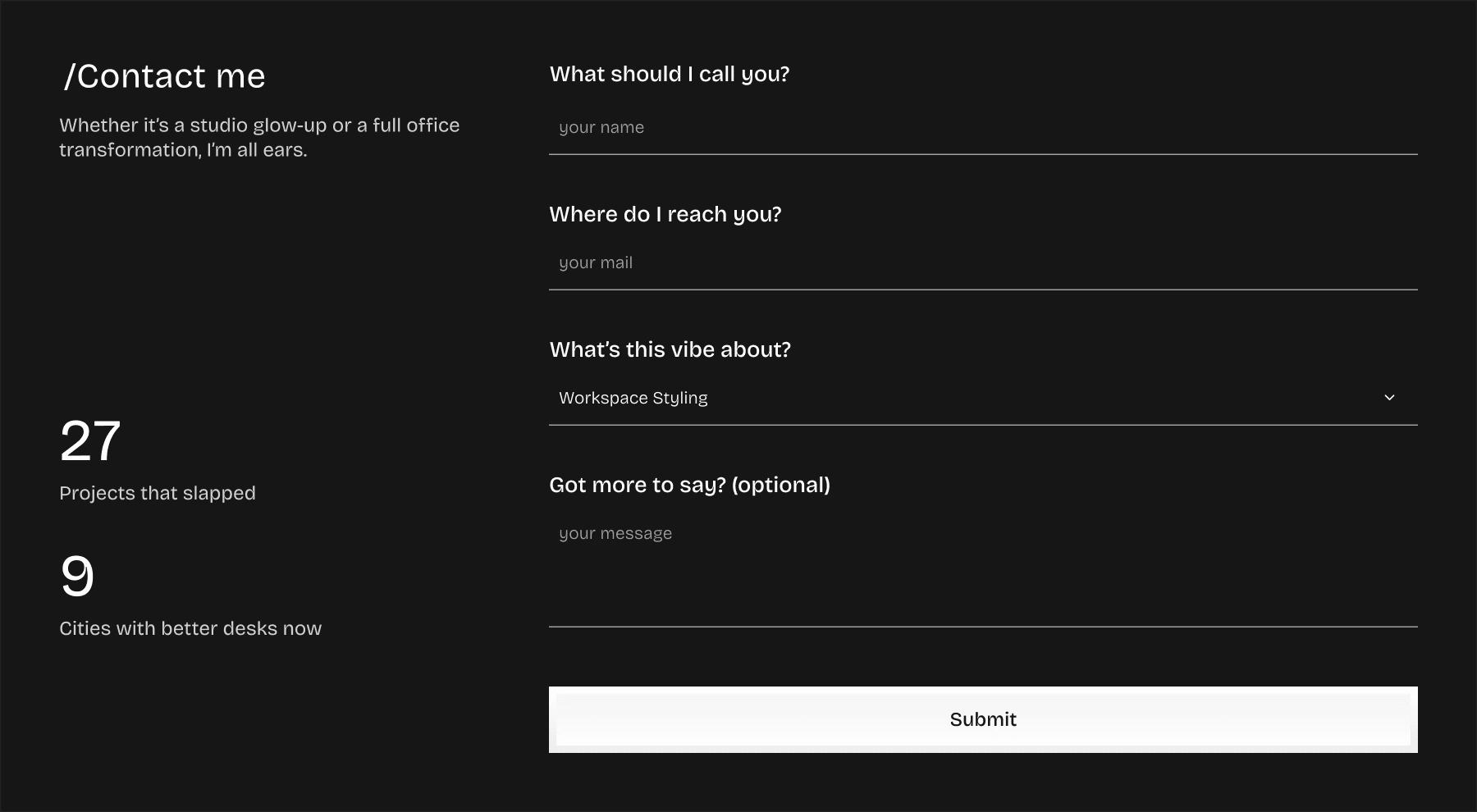Click the "your message" placeholder text
The width and height of the screenshot is (1477, 812).
pos(615,534)
